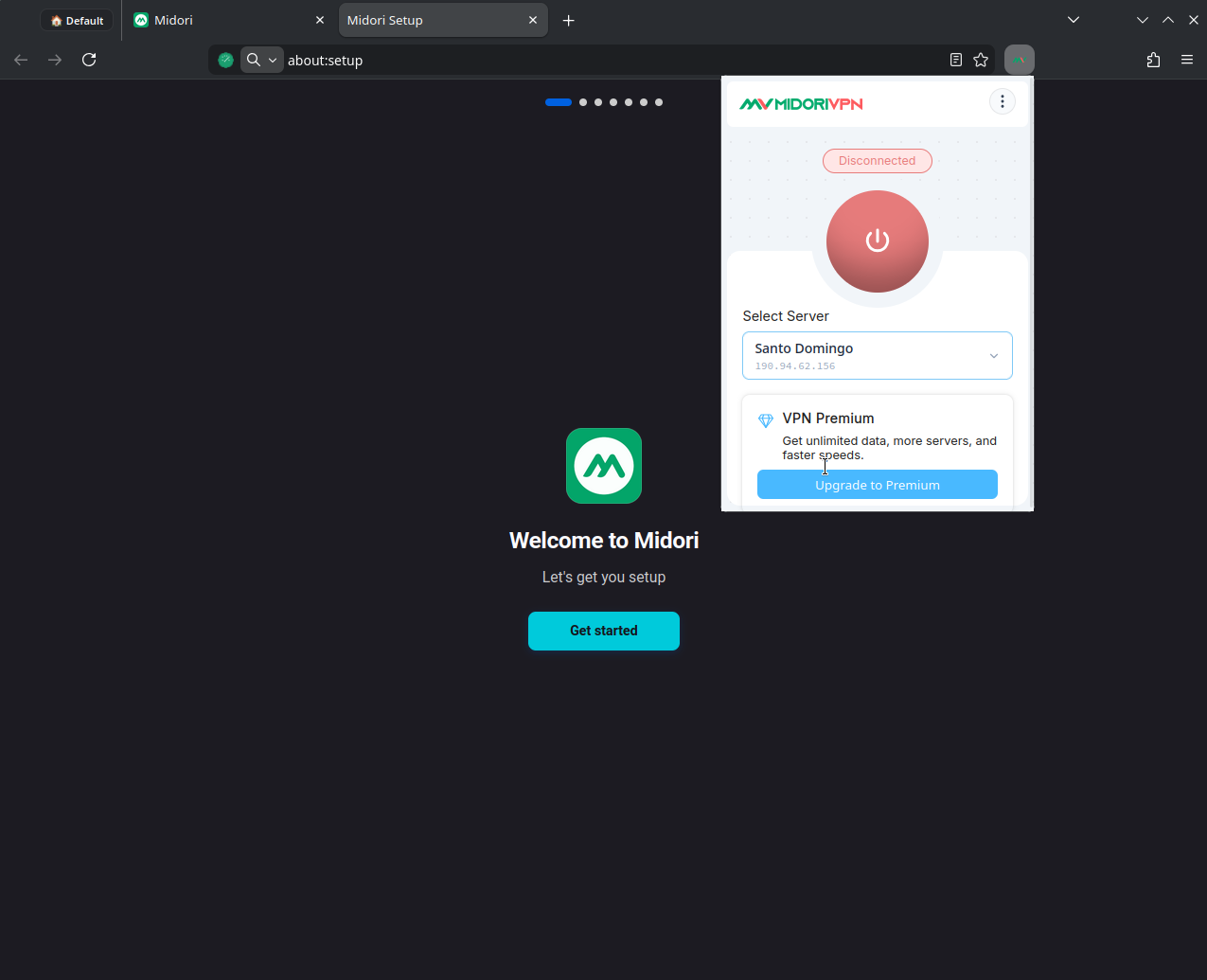Toggle the VPN power button
The image size is (1207, 980).
(878, 241)
